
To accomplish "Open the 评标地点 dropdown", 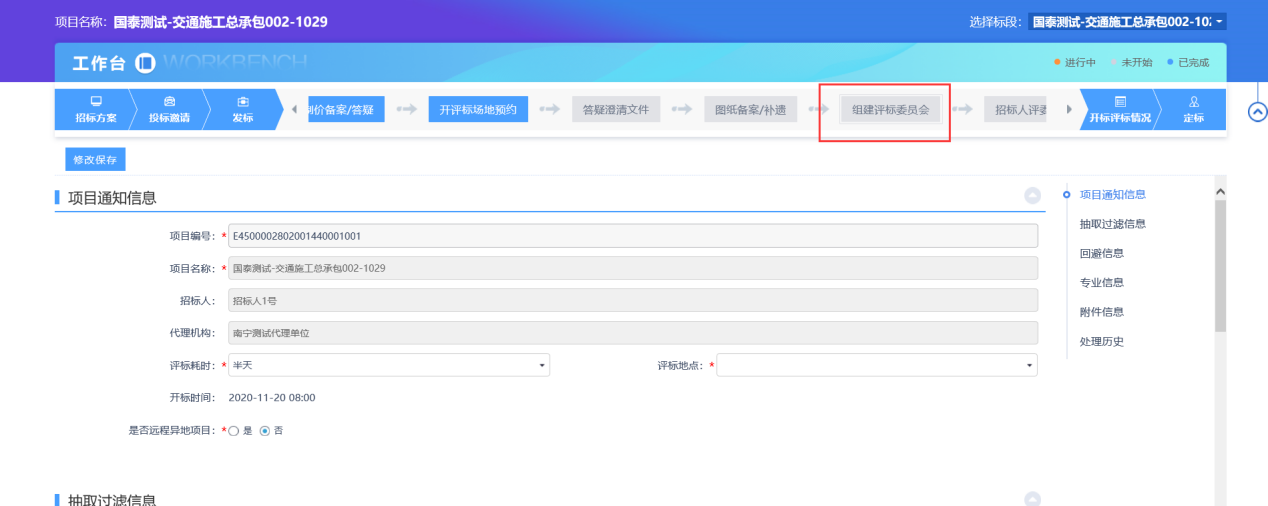I will click(x=876, y=366).
